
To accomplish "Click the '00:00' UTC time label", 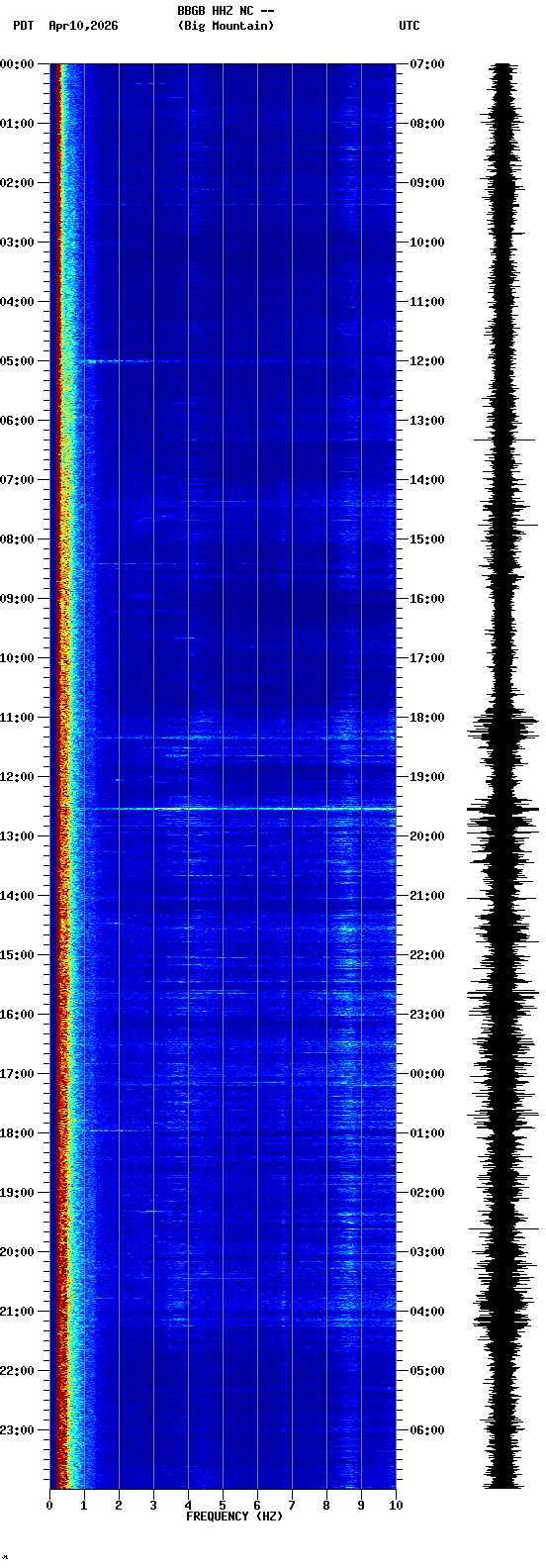I will pos(427,1074).
